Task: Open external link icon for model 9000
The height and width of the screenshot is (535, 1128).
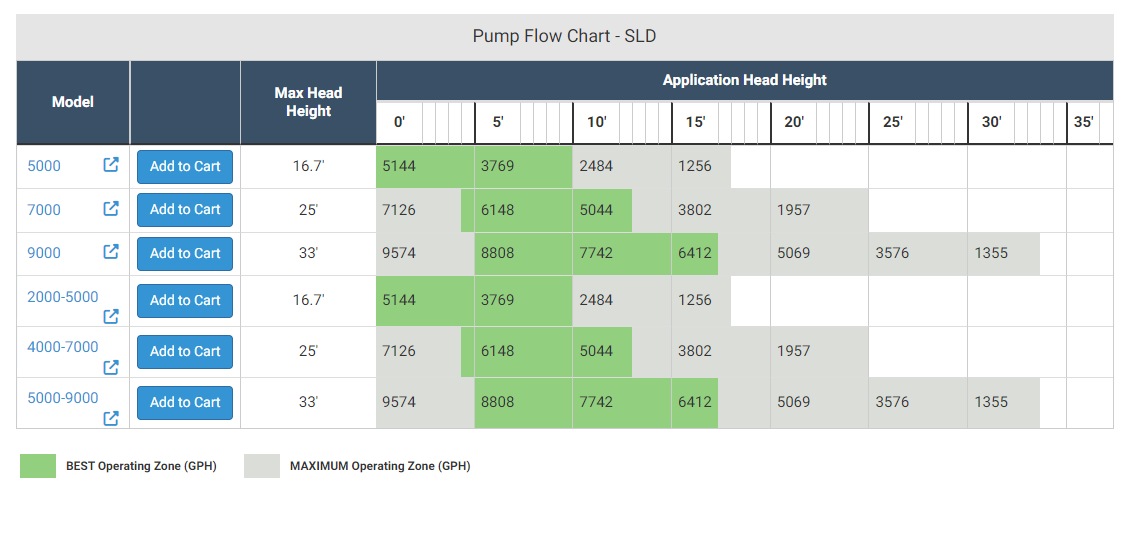Action: click(x=111, y=252)
